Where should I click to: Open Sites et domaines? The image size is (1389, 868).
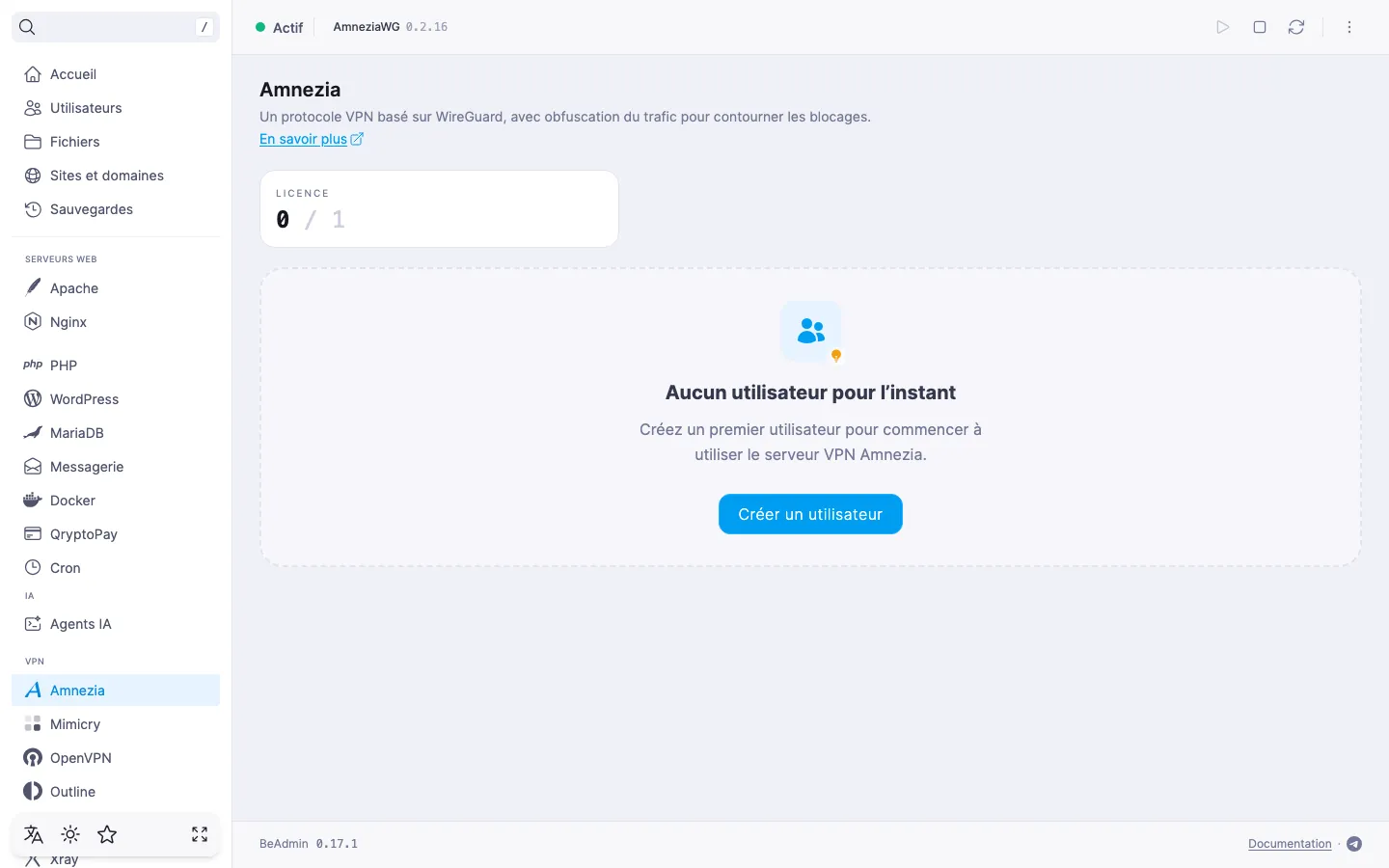[x=116, y=176]
